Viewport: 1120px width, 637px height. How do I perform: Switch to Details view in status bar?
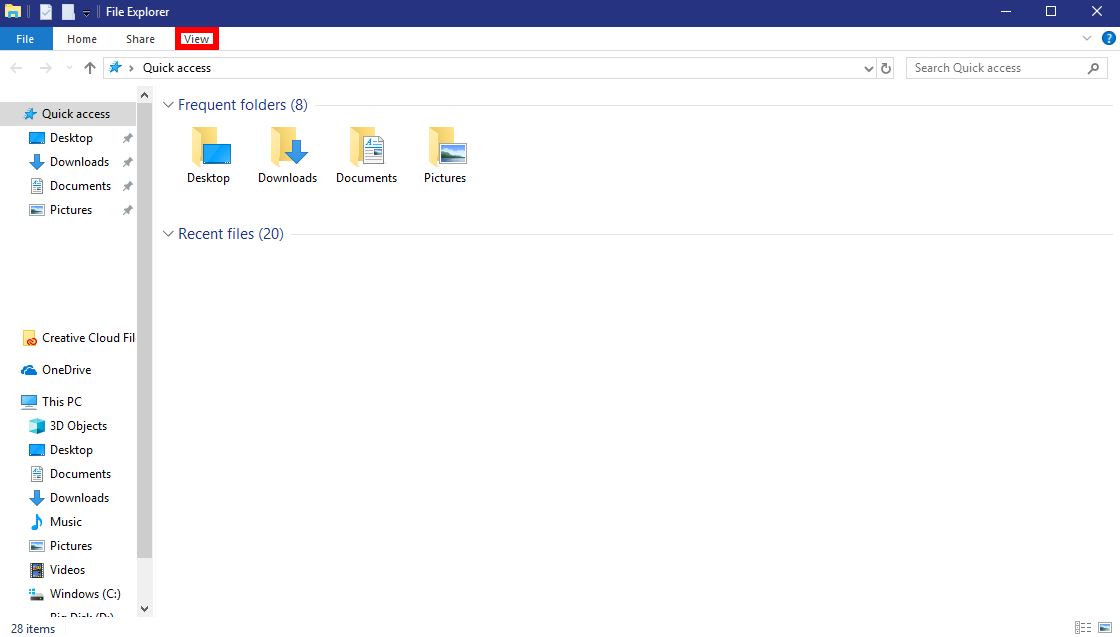1083,628
